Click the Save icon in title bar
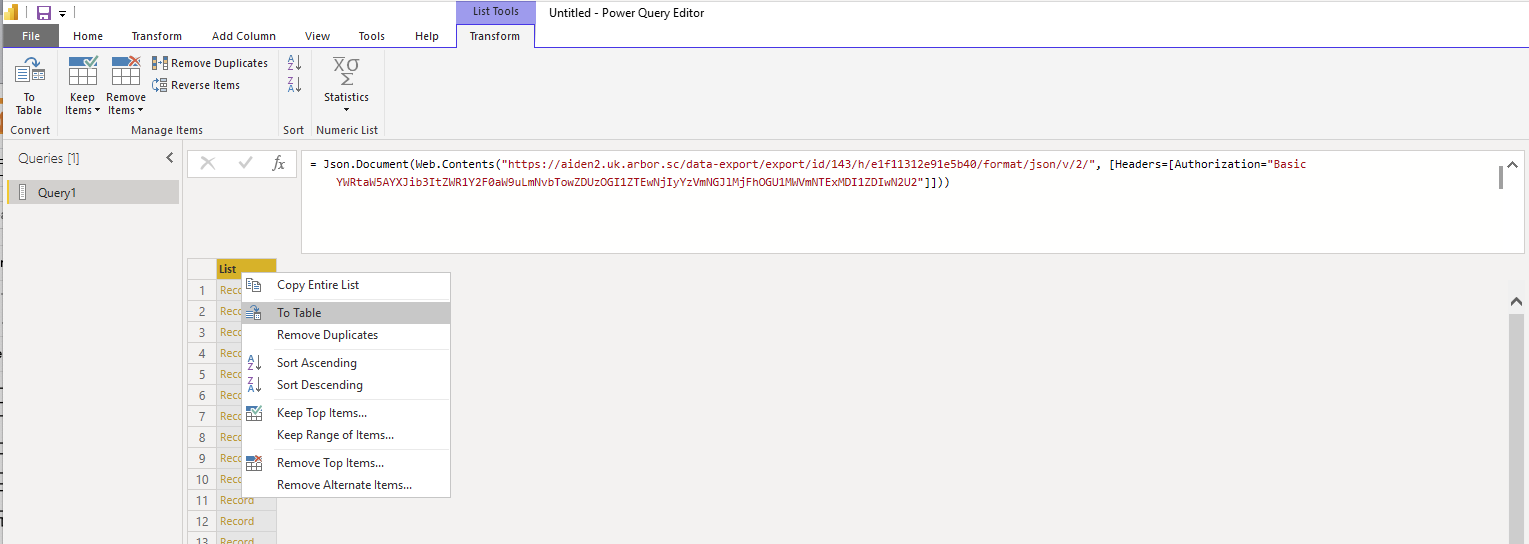Screen dimensions: 1529x544 pyautogui.click(x=43, y=13)
